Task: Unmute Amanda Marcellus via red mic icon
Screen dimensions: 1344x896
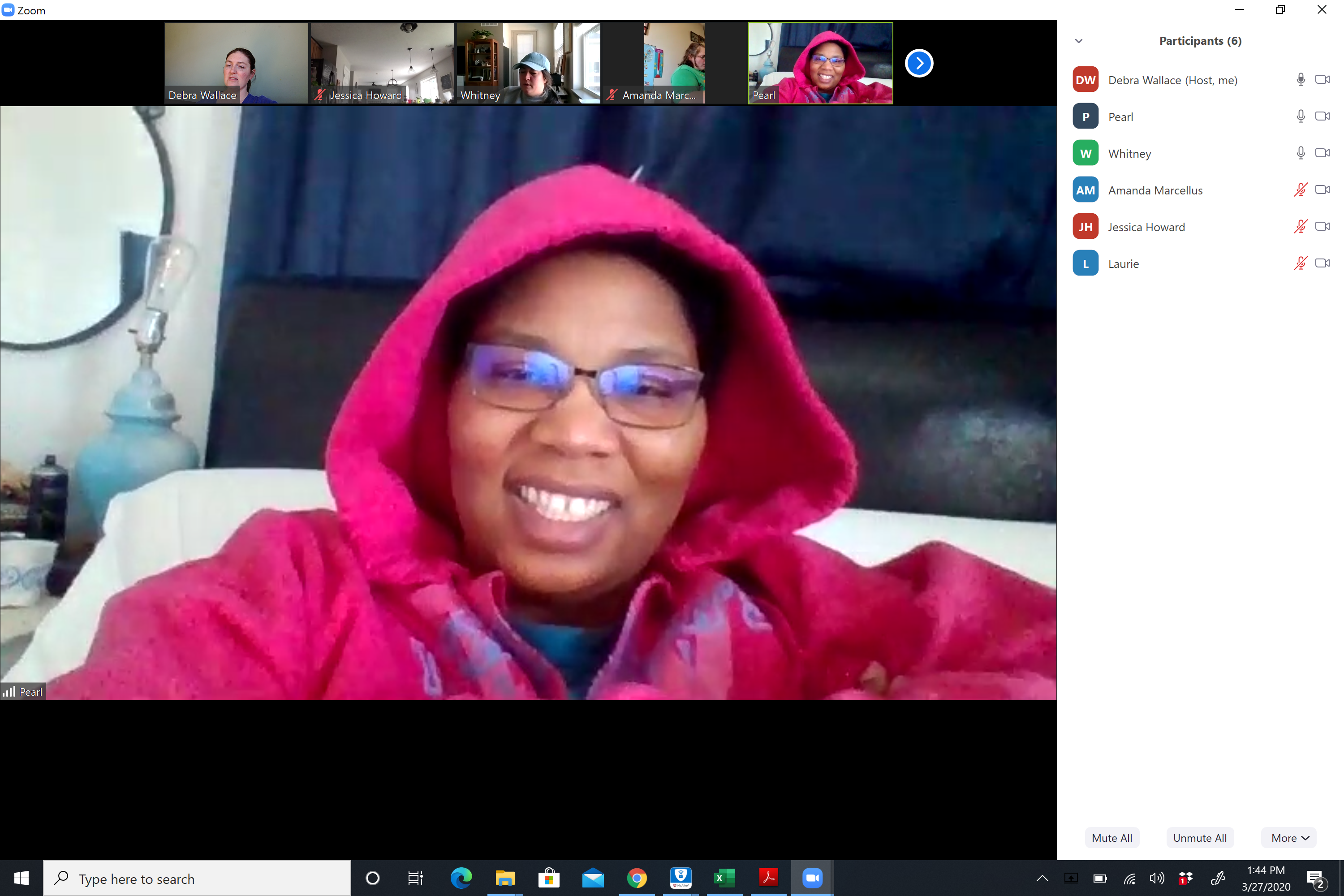Action: click(x=1301, y=190)
